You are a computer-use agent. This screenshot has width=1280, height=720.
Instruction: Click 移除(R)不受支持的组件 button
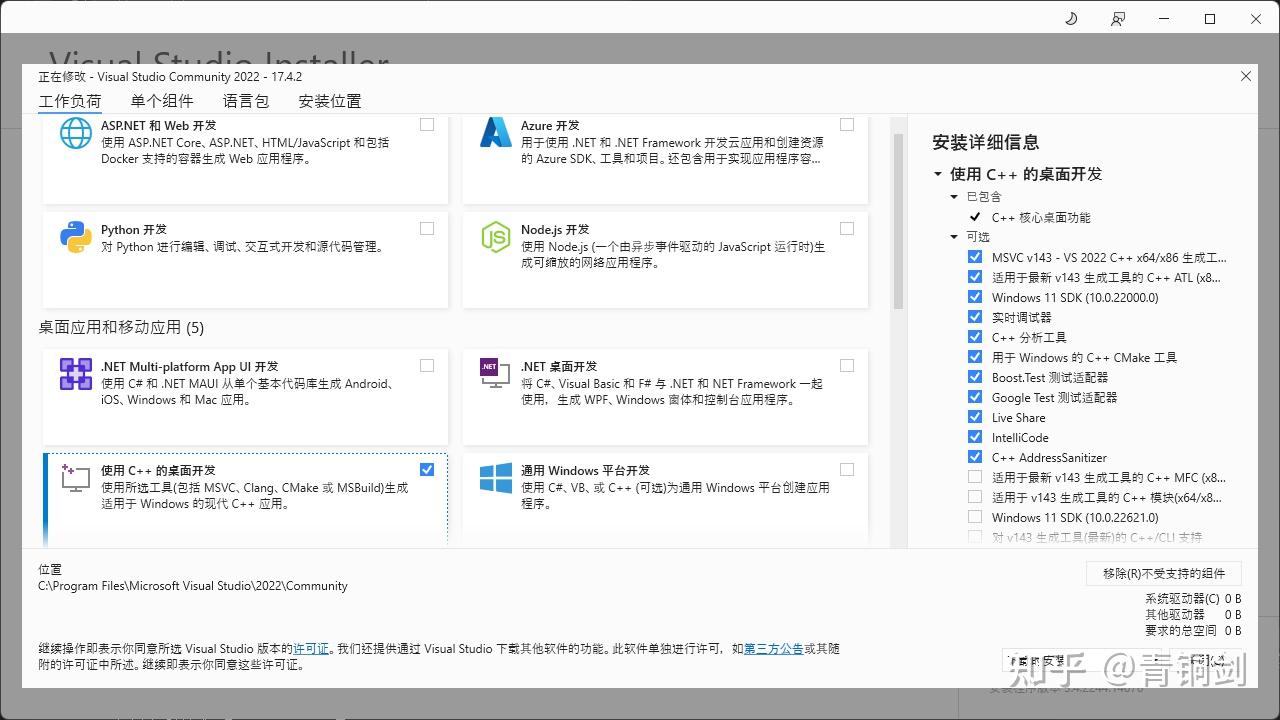1163,572
